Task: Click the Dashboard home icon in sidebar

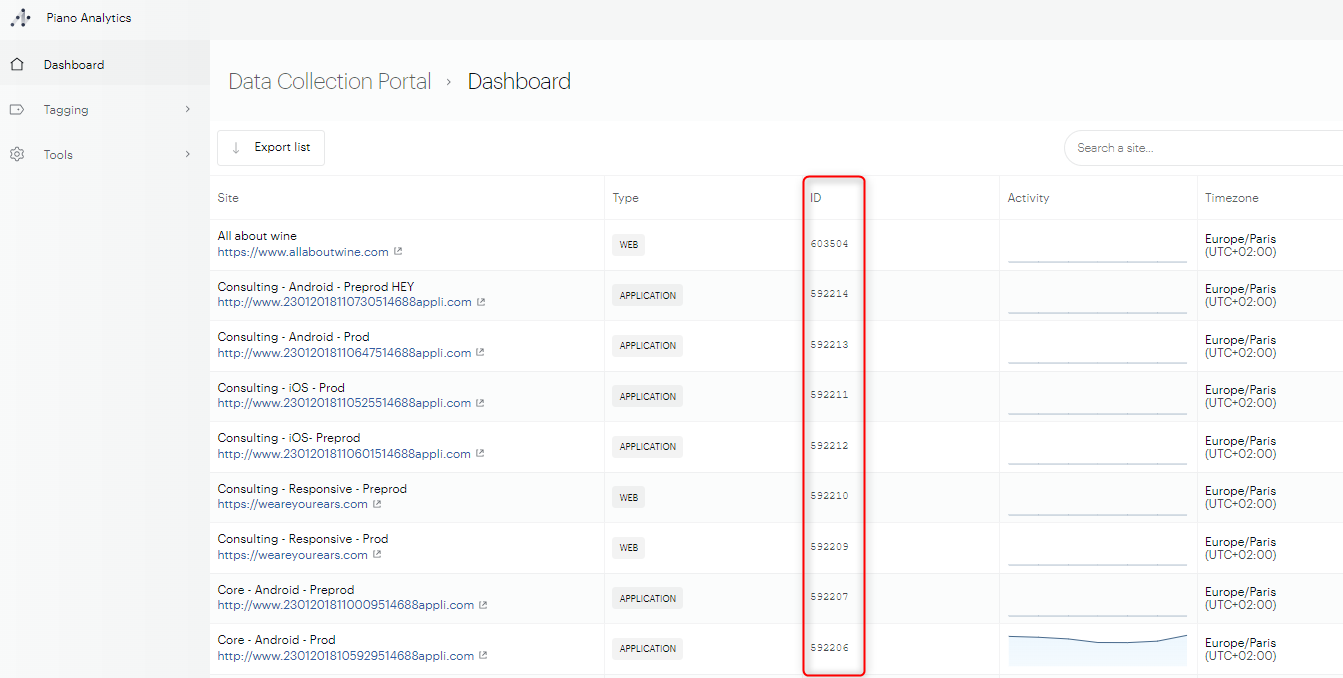Action: [17, 65]
